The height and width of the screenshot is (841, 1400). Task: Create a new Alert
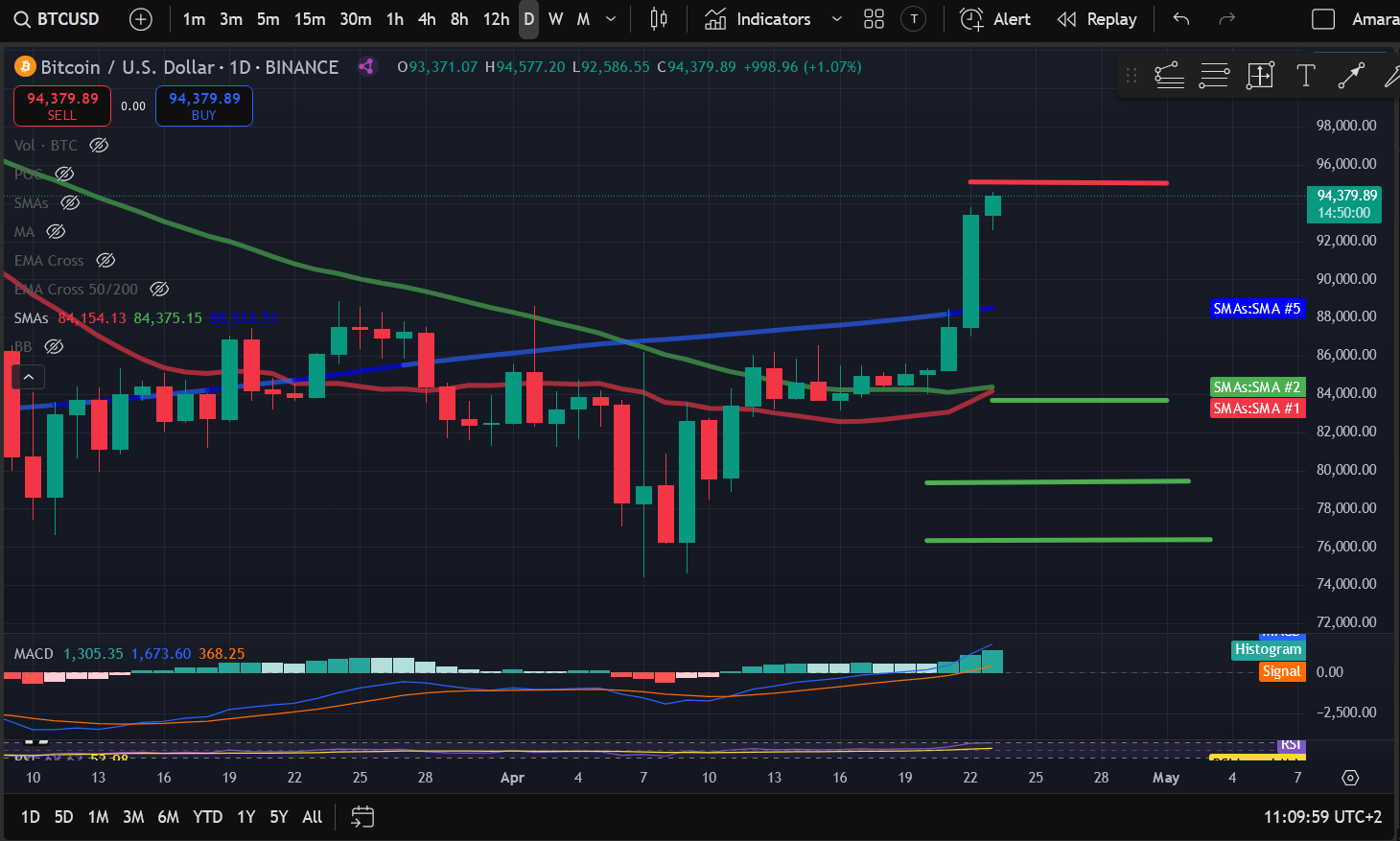point(995,19)
